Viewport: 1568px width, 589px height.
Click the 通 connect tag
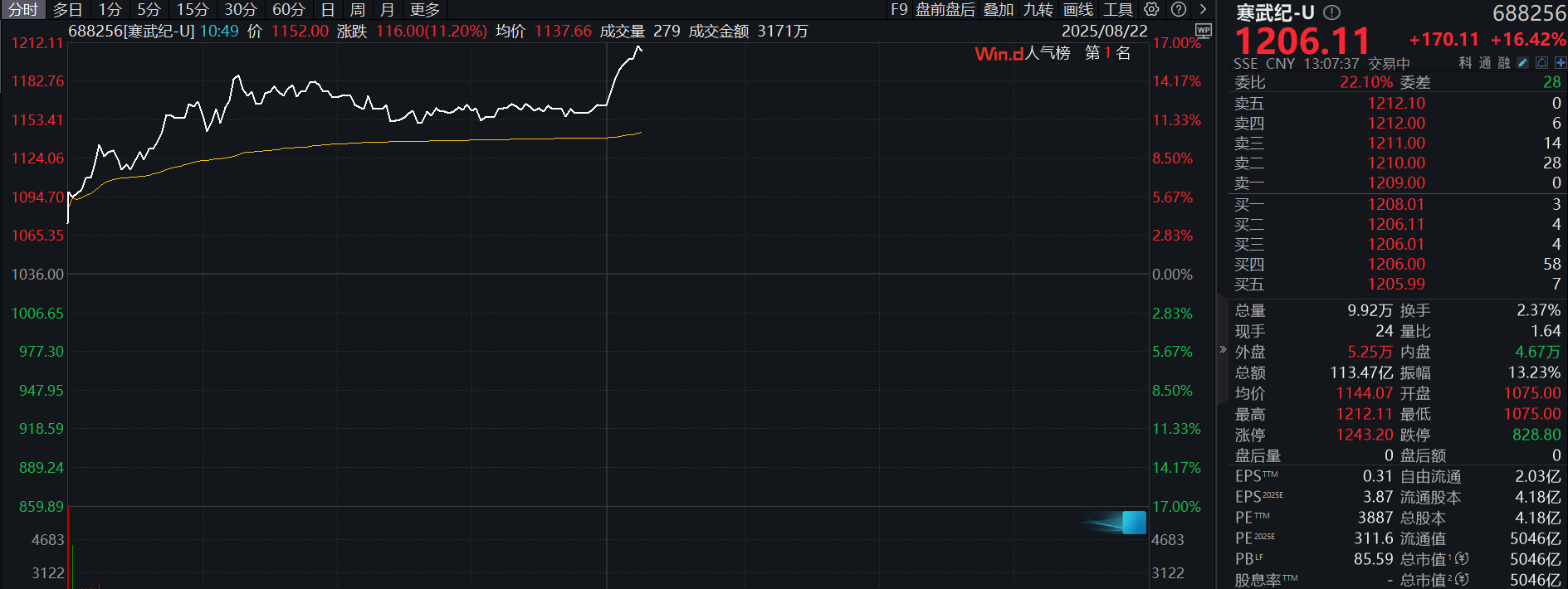coord(1485,63)
